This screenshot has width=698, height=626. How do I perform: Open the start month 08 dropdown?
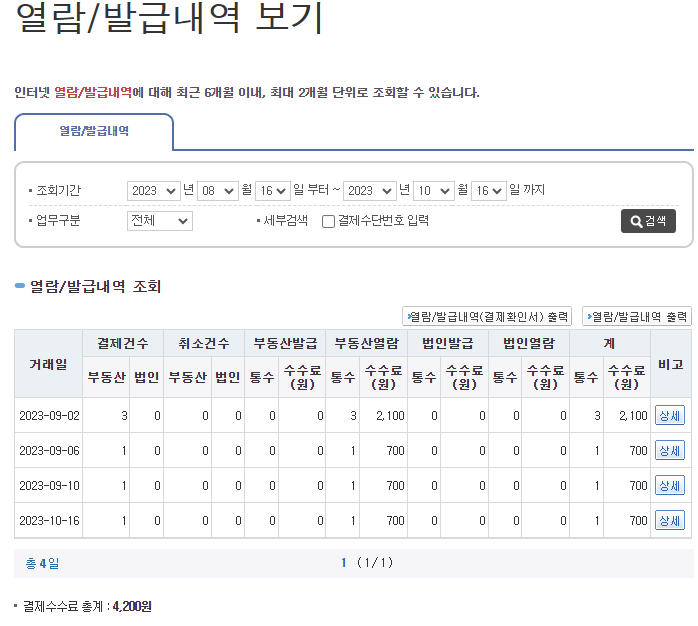pos(218,191)
